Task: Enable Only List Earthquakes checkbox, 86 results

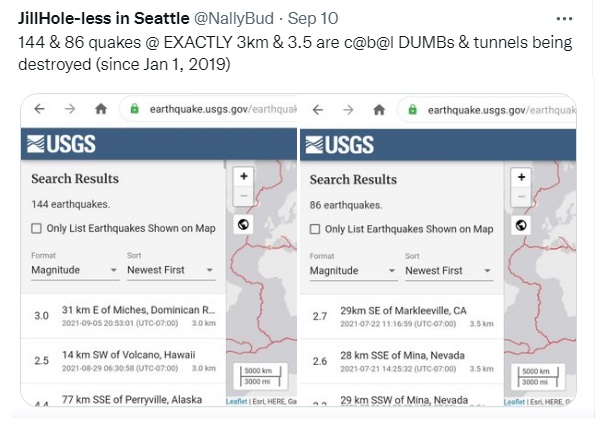Action: coord(315,229)
